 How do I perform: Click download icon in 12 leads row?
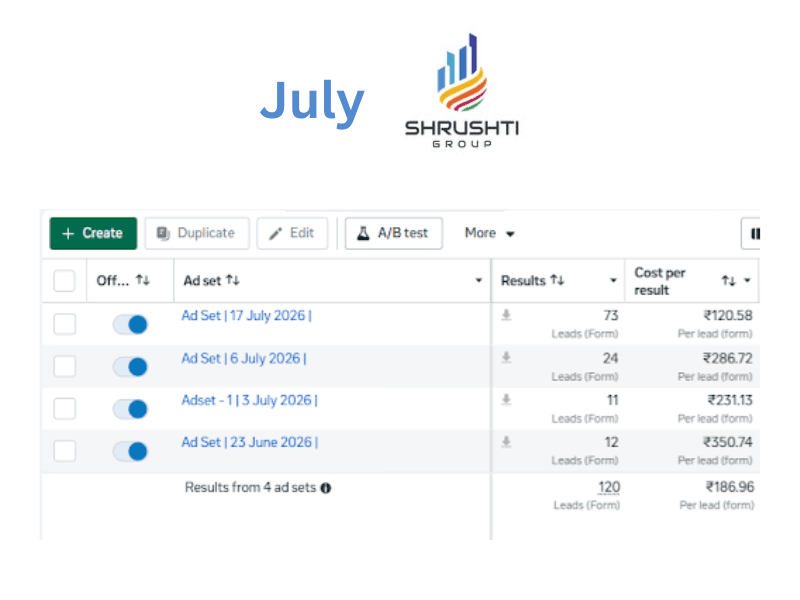tap(506, 442)
